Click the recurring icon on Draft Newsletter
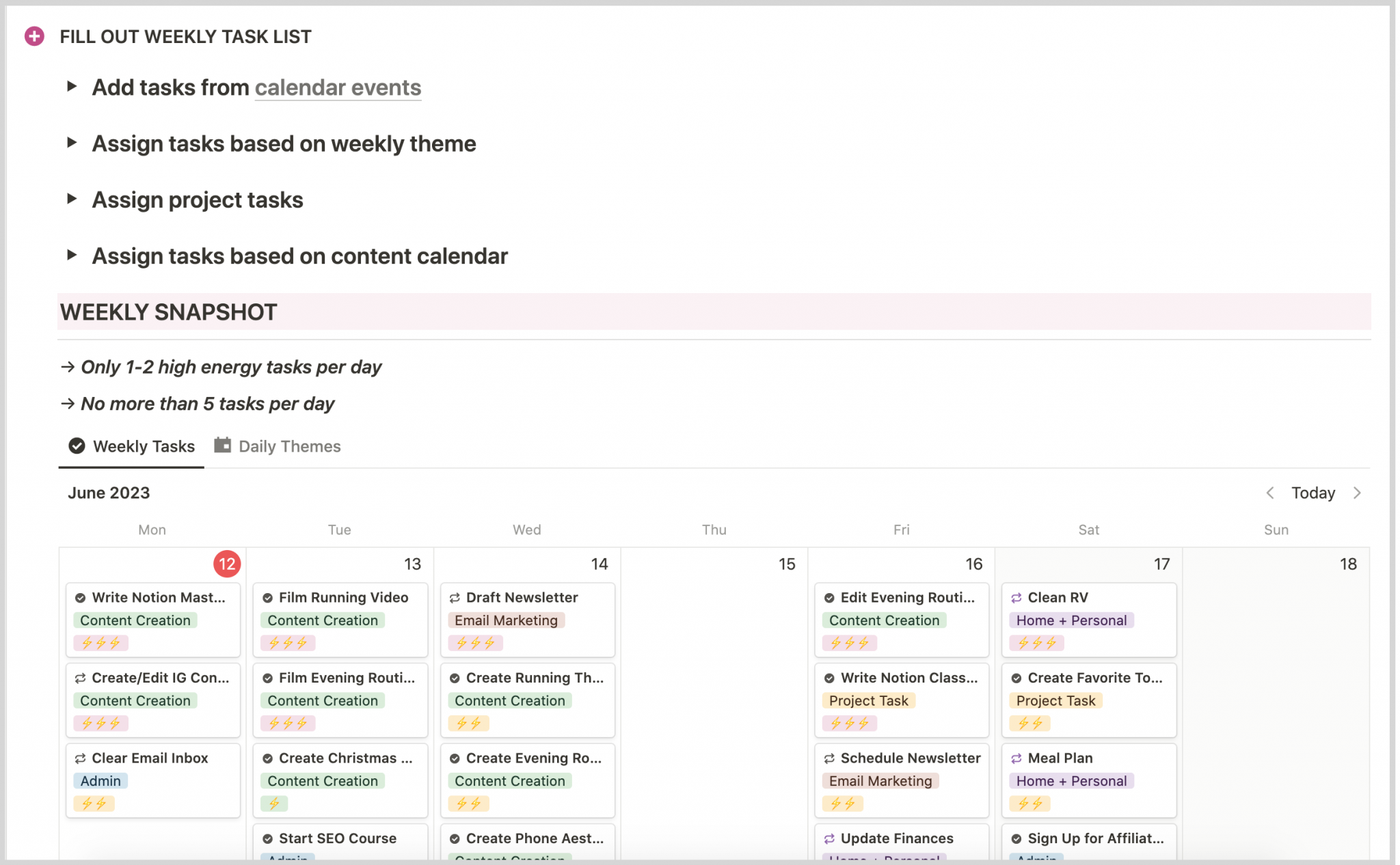The image size is (1400, 865). 455,598
